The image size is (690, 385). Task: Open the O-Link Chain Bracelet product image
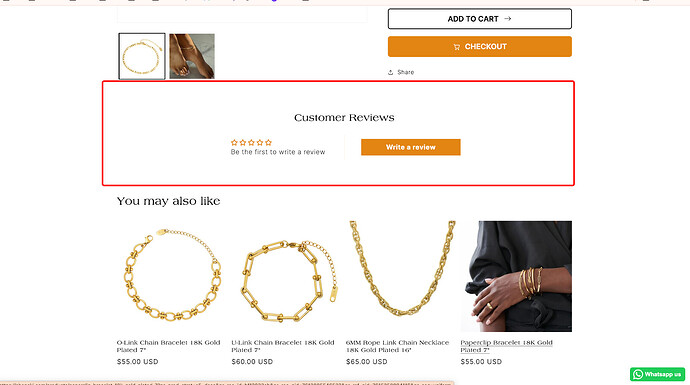[171, 276]
